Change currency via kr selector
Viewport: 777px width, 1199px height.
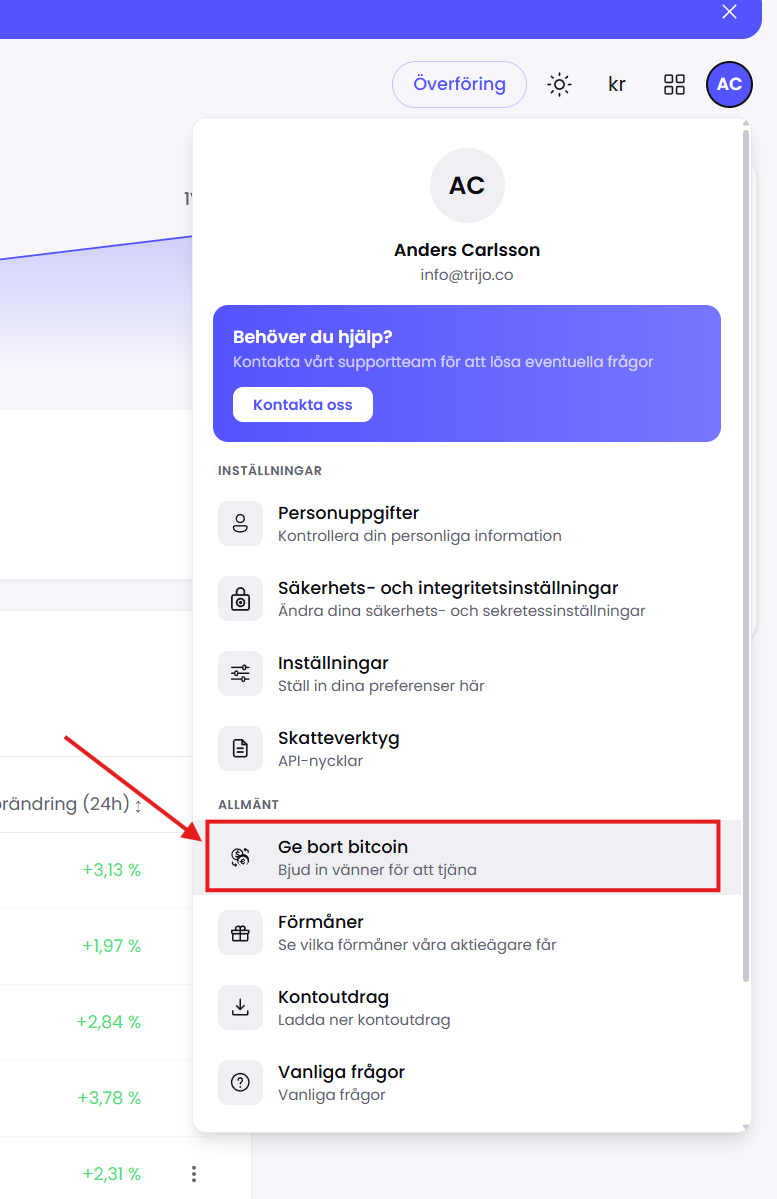click(617, 84)
